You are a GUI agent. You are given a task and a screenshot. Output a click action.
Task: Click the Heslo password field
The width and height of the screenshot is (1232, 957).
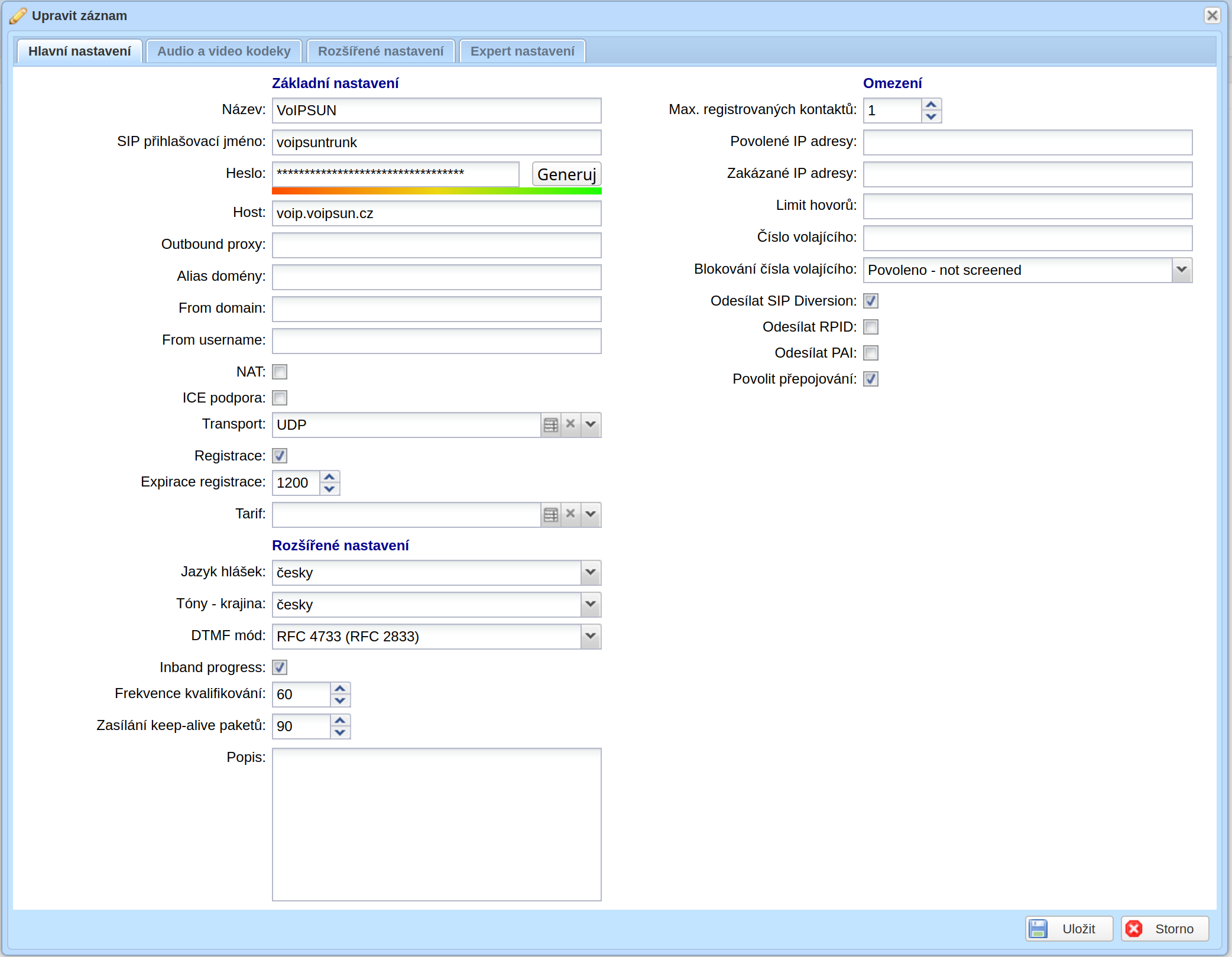click(x=395, y=174)
